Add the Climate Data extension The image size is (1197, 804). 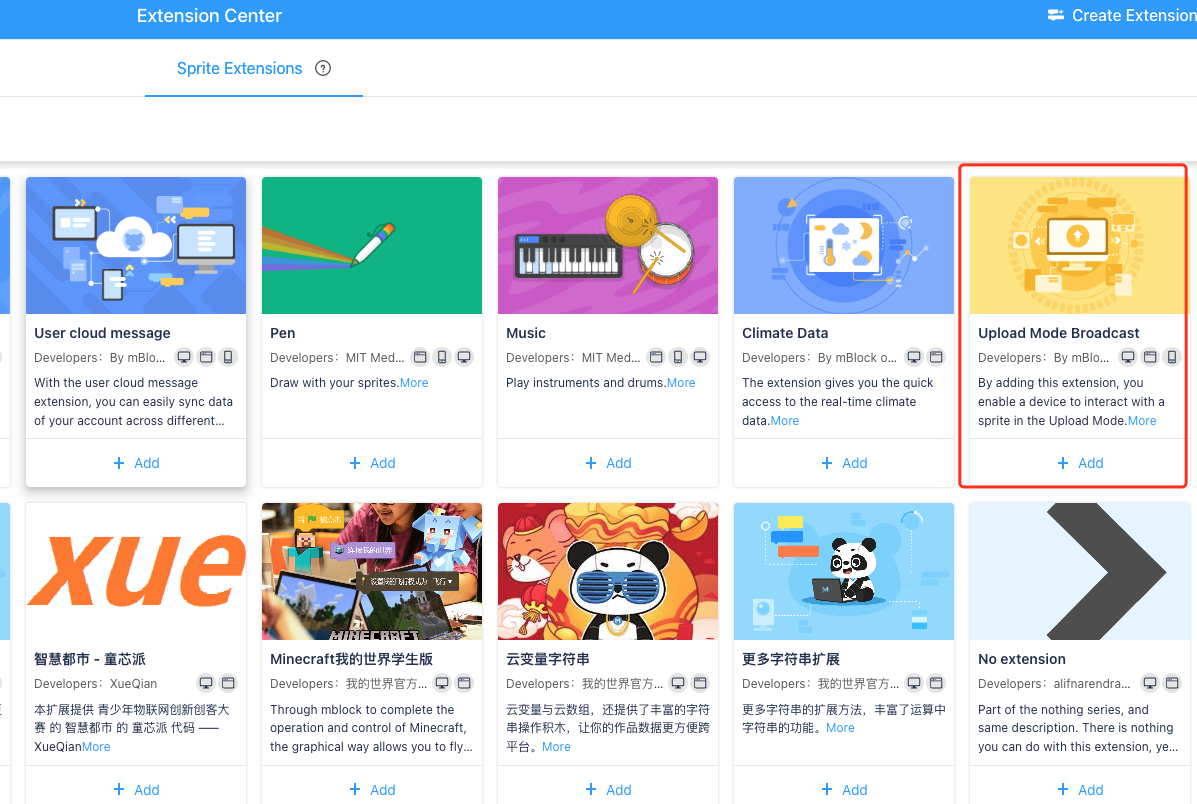pos(844,463)
